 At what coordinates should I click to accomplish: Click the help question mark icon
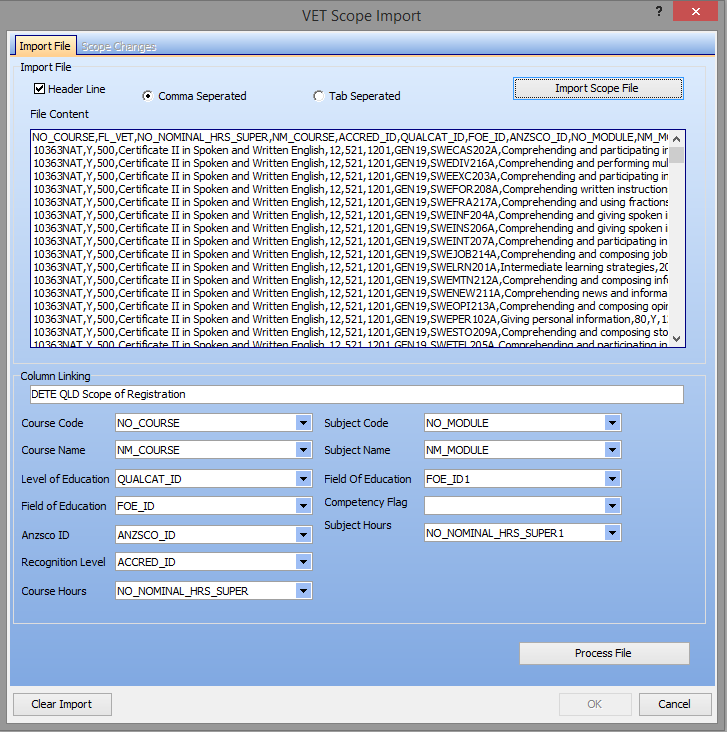coord(658,11)
